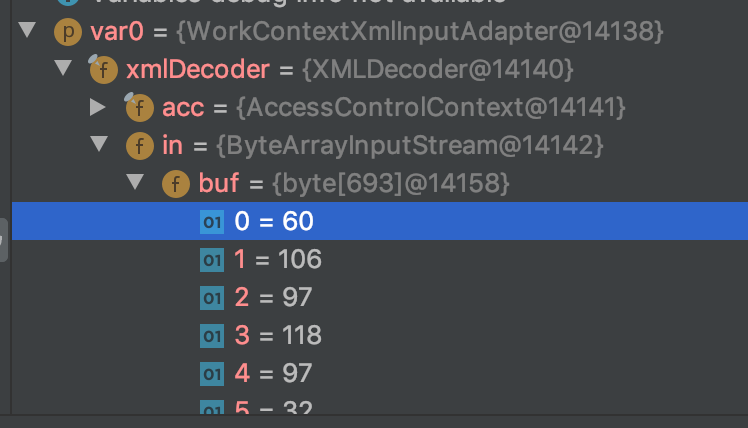
Task: Collapse the var0 tree node
Action: [x=27, y=31]
